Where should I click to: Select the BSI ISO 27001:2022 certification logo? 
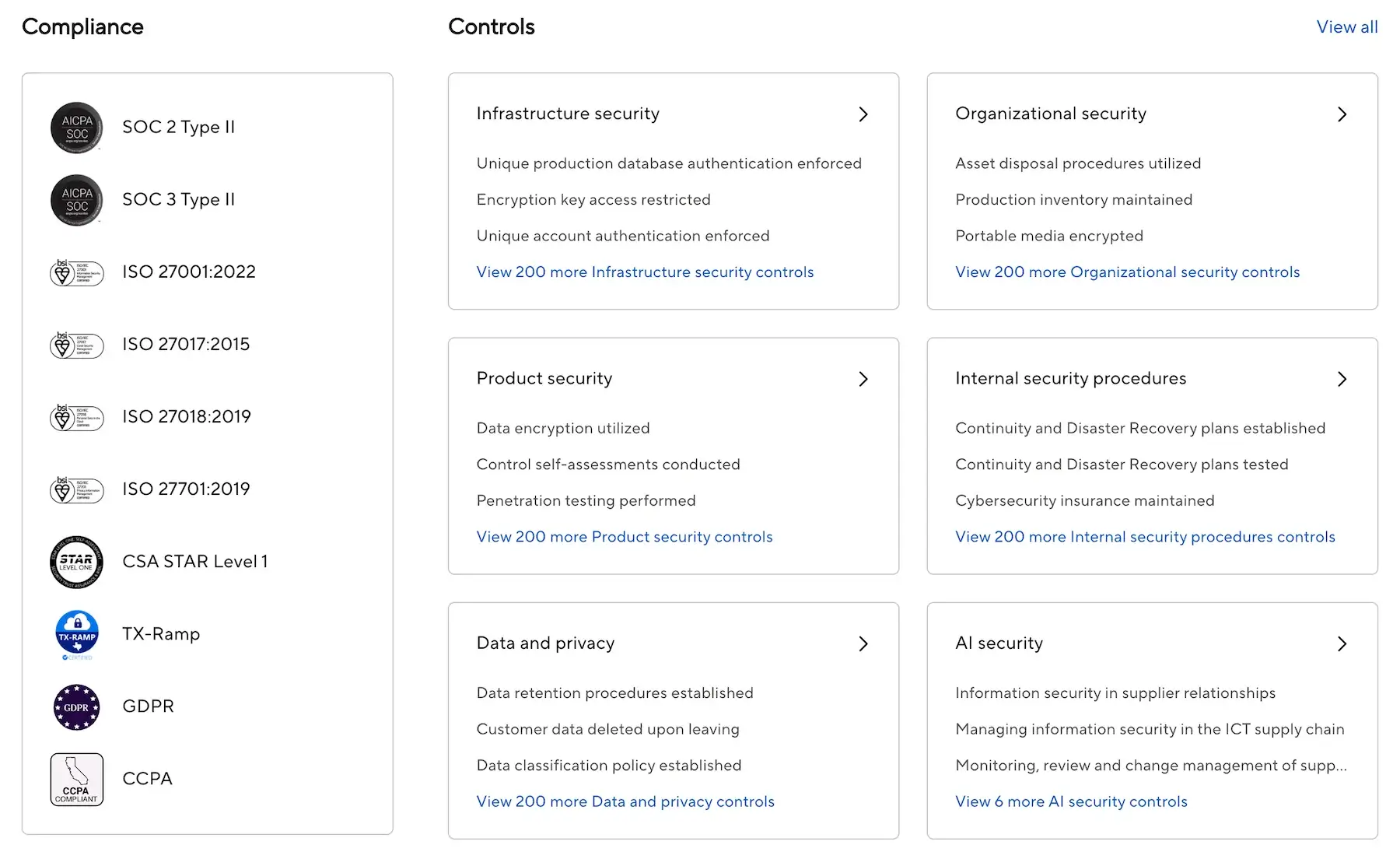pyautogui.click(x=77, y=272)
